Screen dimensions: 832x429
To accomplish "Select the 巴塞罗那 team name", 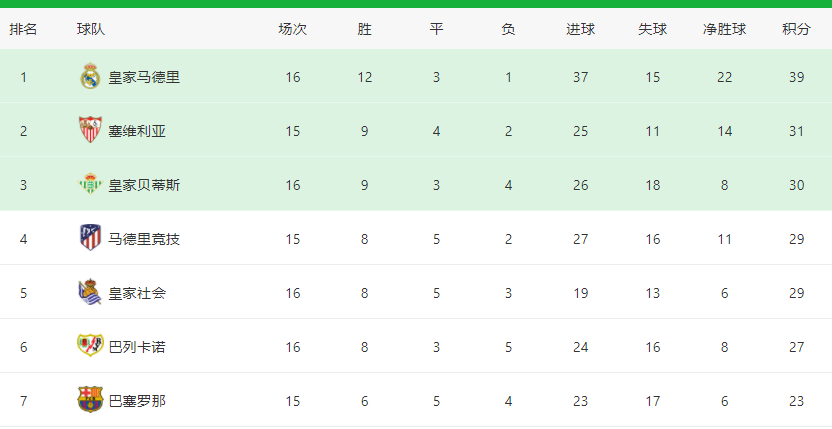I will [137, 401].
